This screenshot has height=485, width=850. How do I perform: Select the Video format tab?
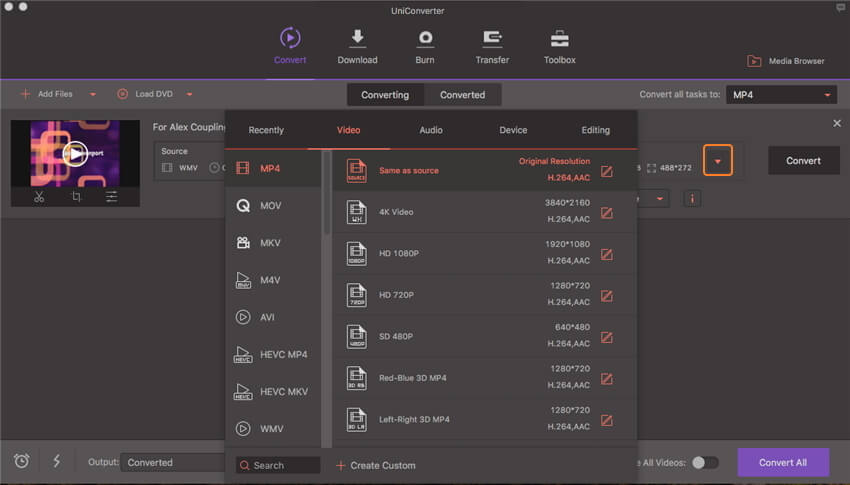[349, 130]
